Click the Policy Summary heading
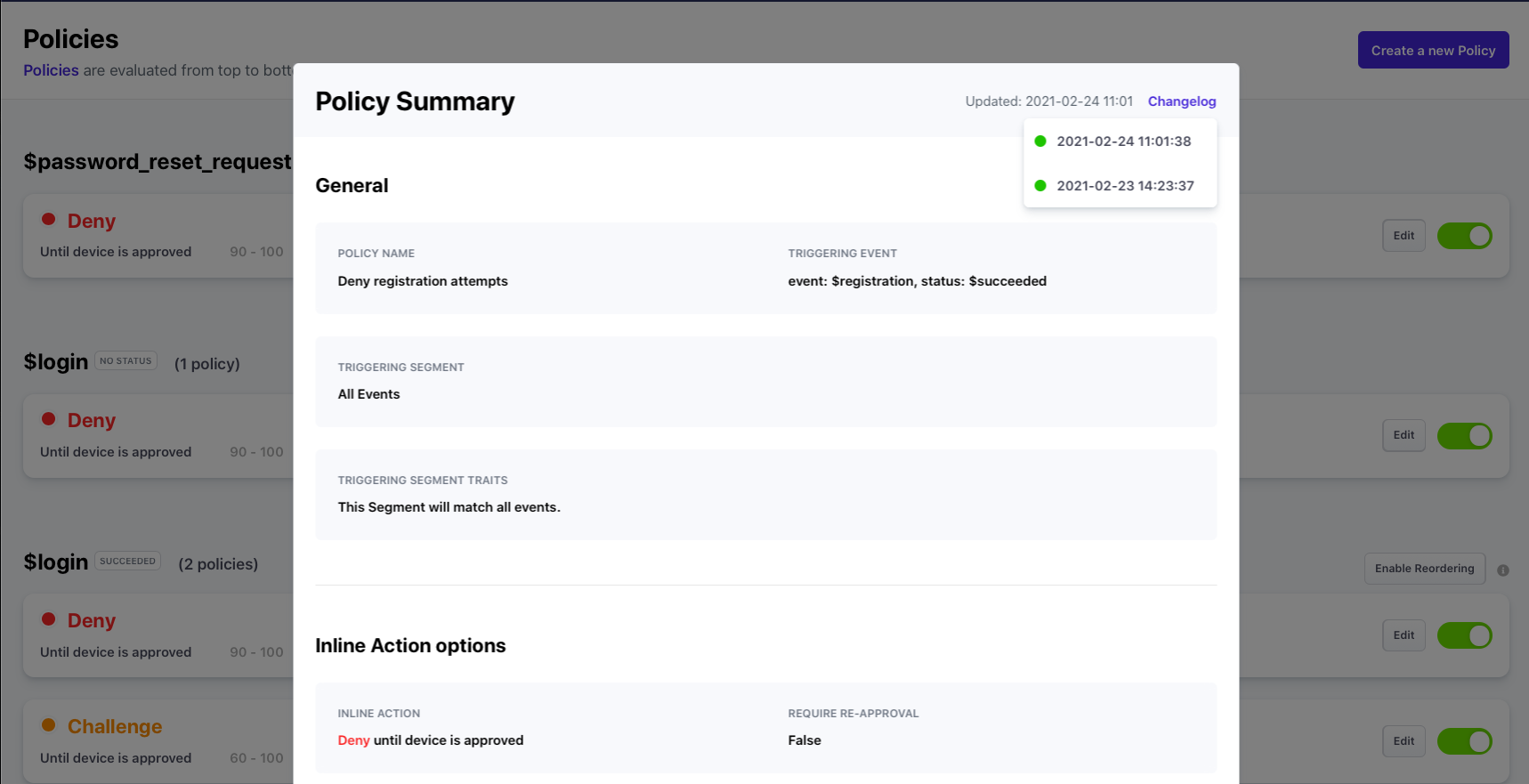The height and width of the screenshot is (784, 1529). click(415, 101)
